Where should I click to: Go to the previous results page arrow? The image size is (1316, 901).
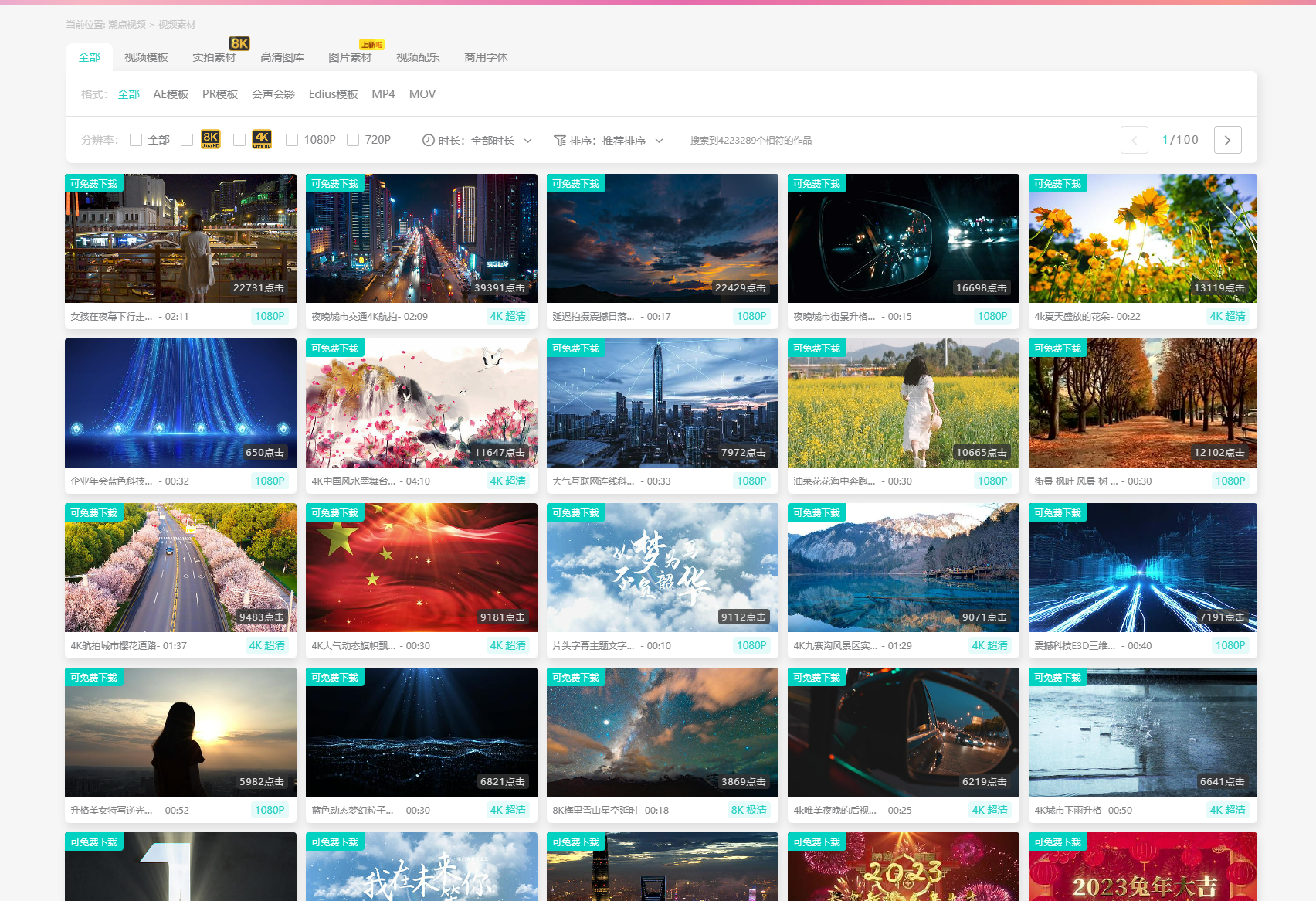[x=1134, y=140]
